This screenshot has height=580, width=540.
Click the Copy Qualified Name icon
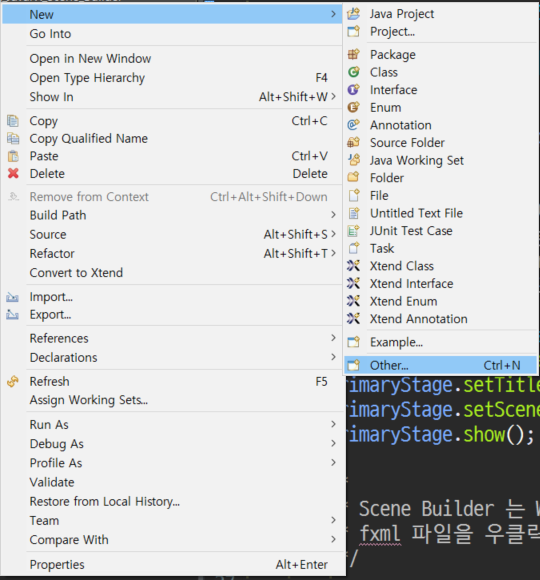point(13,139)
